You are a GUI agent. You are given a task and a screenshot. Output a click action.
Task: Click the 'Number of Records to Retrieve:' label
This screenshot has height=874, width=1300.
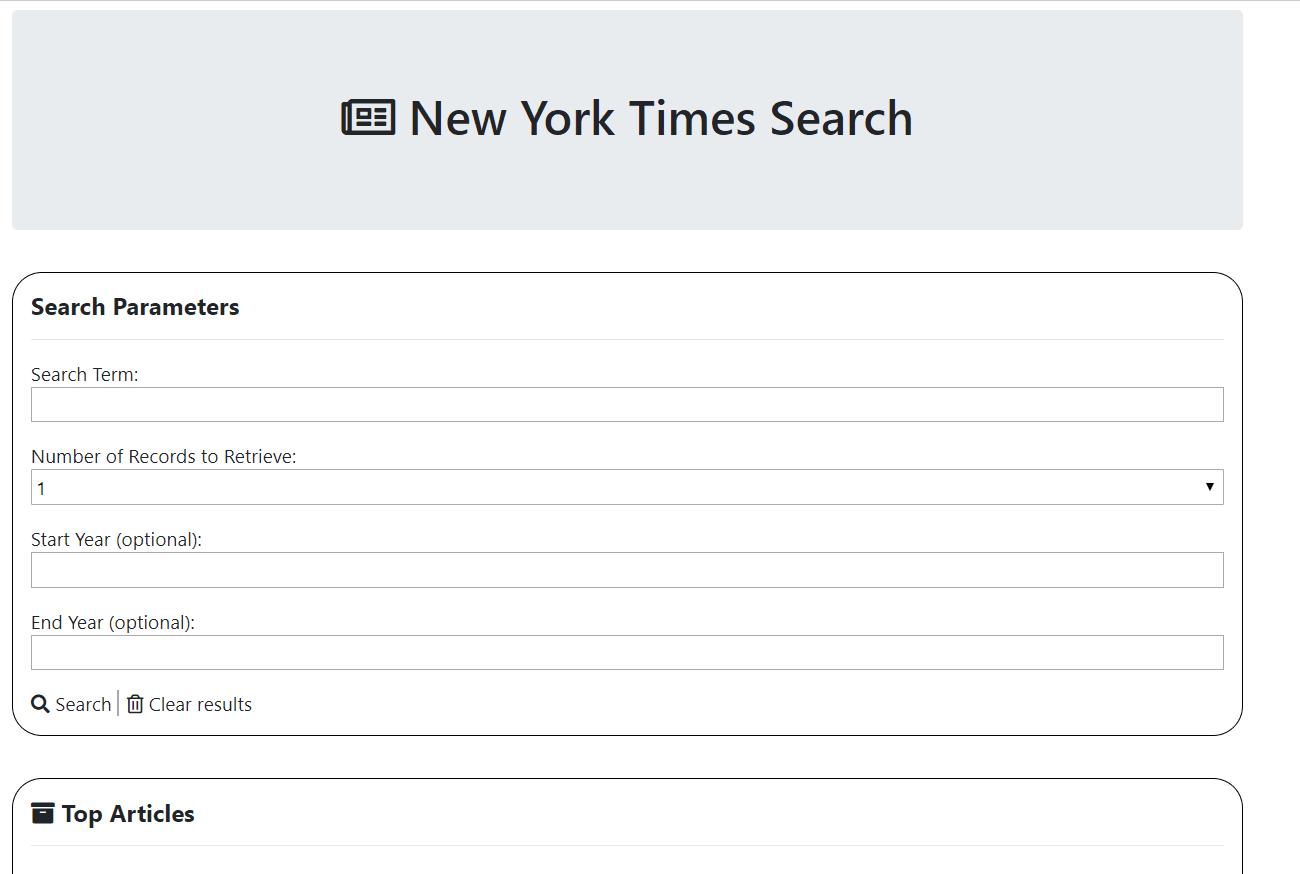tap(164, 456)
